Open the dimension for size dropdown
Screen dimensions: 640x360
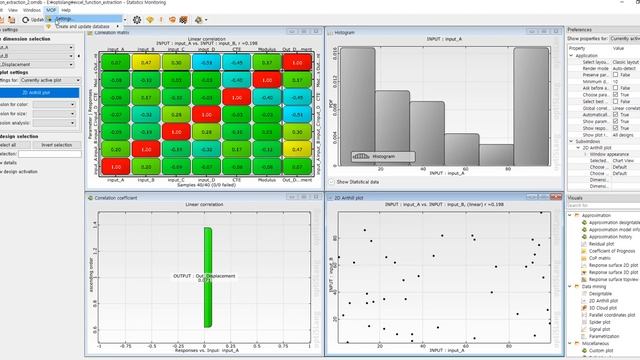coord(54,113)
